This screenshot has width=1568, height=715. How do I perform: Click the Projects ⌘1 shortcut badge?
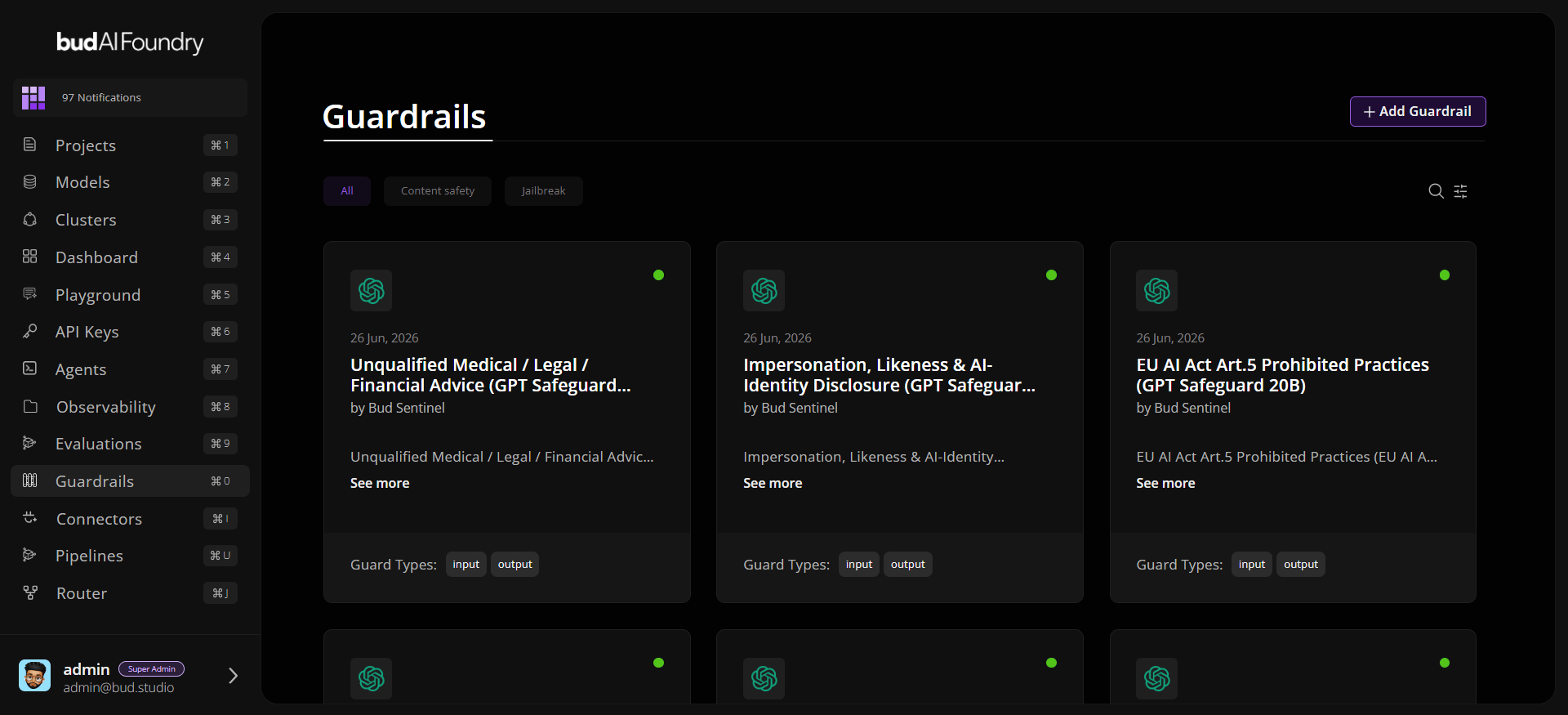(220, 145)
